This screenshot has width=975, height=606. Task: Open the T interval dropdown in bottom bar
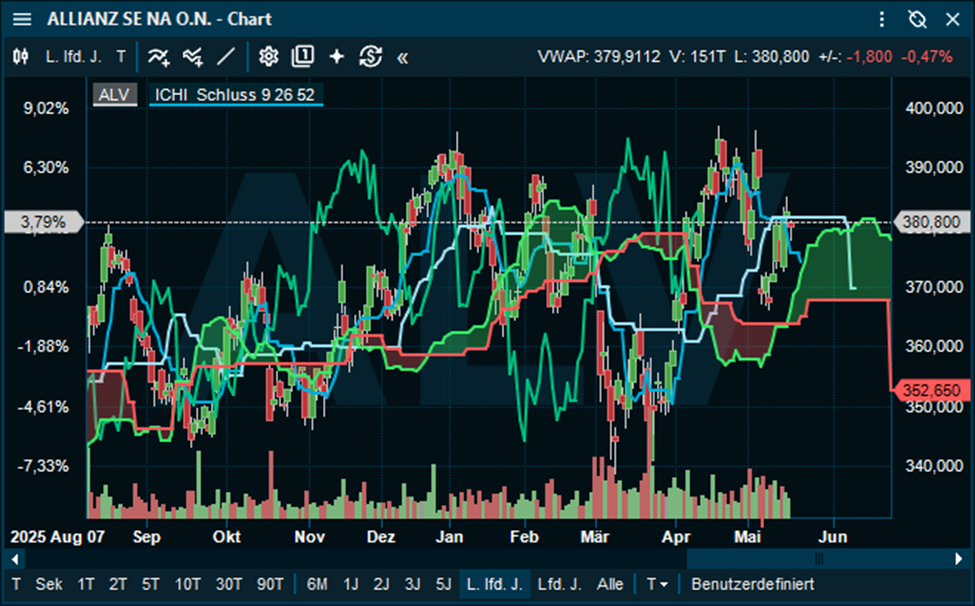point(657,584)
